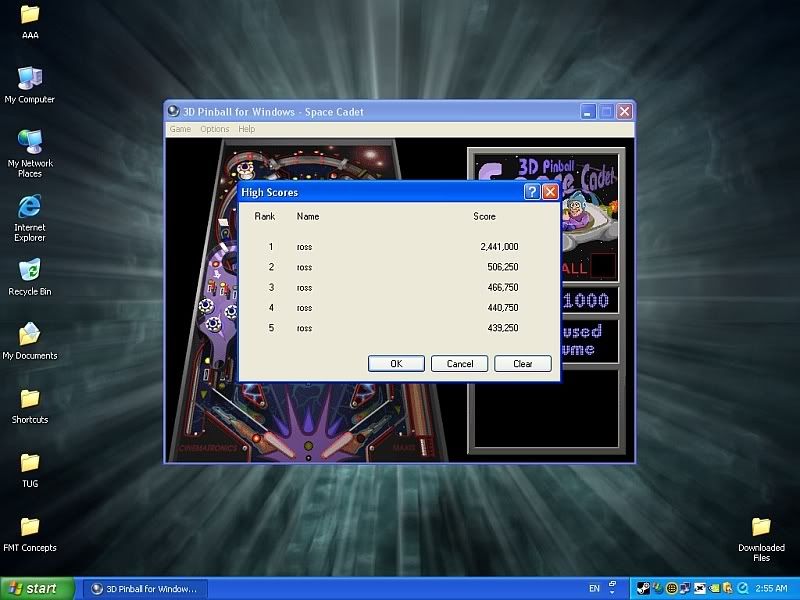Screen dimensions: 800x600
Task: Select the top score 2,441,000
Action: pyautogui.click(x=499, y=246)
